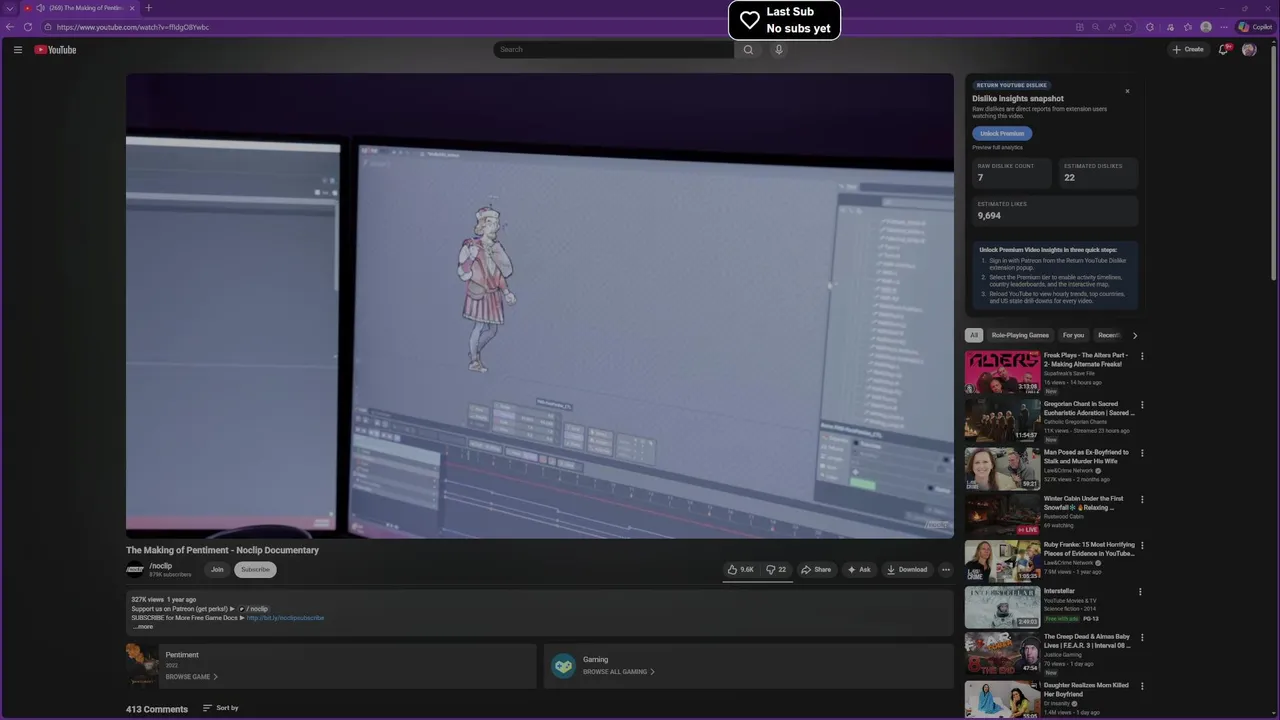Click the Create button
The image size is (1280, 720).
[x=1188, y=49]
